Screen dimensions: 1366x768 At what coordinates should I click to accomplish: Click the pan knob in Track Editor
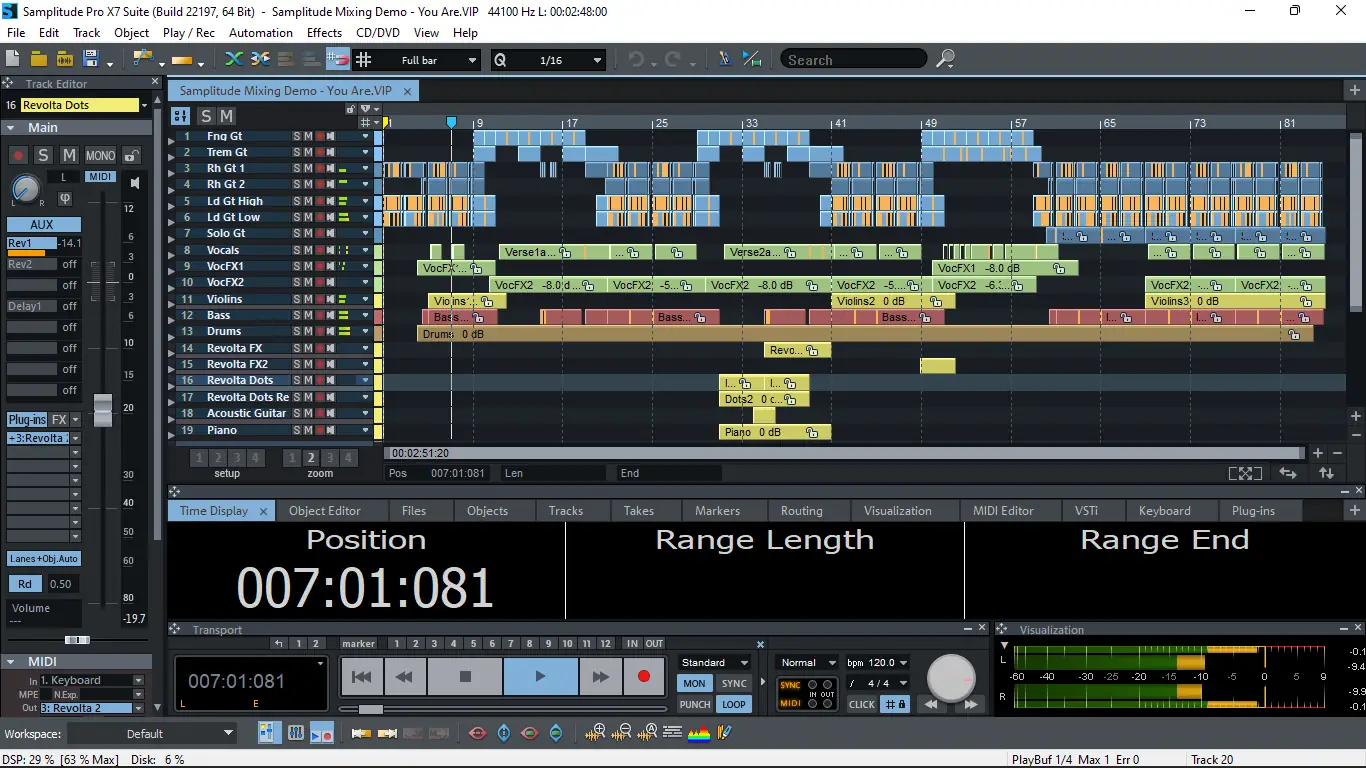pos(25,188)
